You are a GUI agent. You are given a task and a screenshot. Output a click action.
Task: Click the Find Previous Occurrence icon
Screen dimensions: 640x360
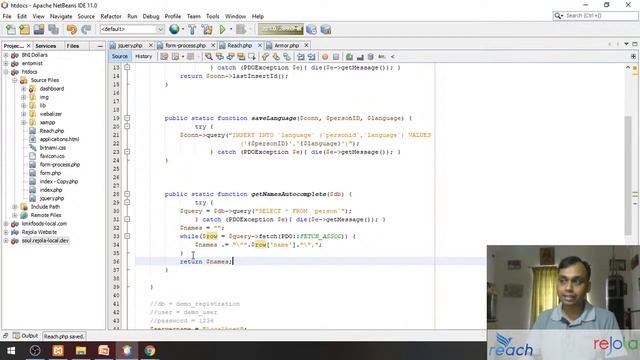click(220, 57)
